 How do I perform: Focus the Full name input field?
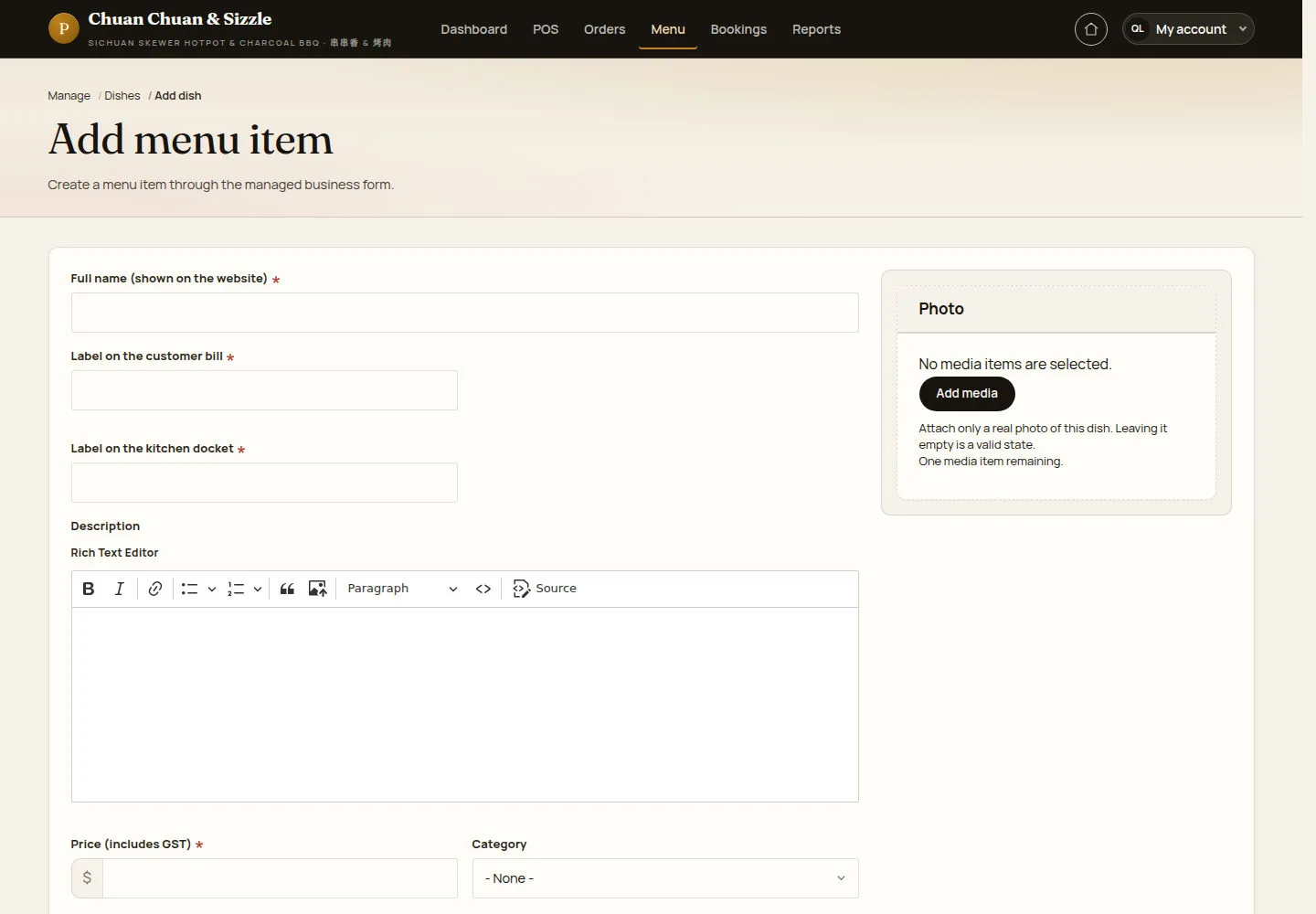pos(464,313)
